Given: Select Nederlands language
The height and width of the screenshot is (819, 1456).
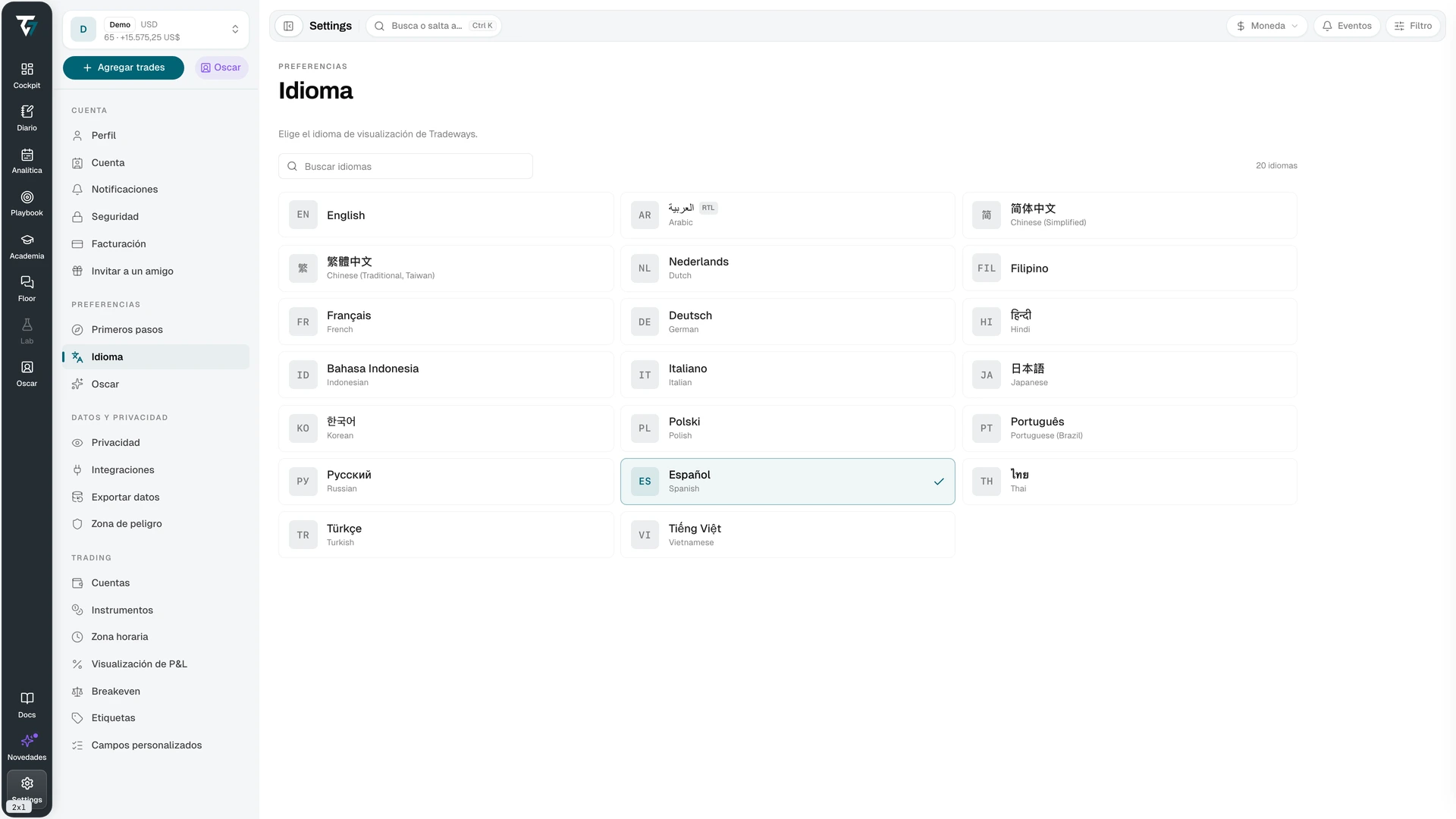Looking at the screenshot, I should pyautogui.click(x=788, y=268).
